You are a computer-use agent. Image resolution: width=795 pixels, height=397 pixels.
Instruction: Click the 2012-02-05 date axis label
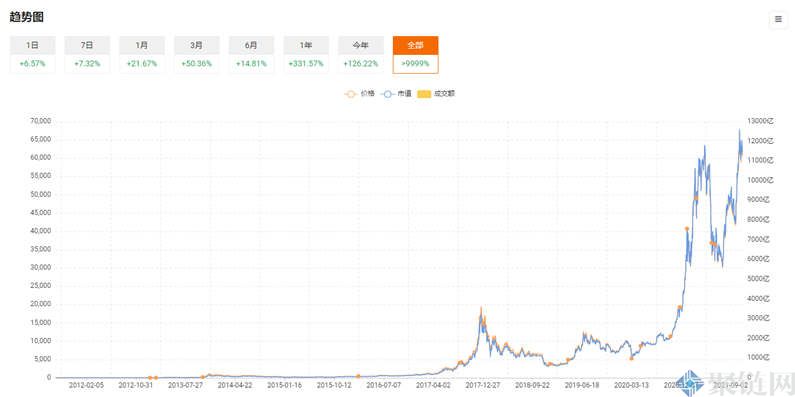pos(86,385)
